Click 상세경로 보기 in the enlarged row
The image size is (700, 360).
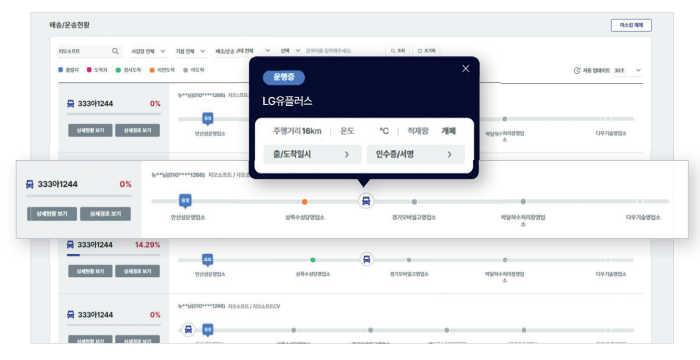[x=105, y=214]
